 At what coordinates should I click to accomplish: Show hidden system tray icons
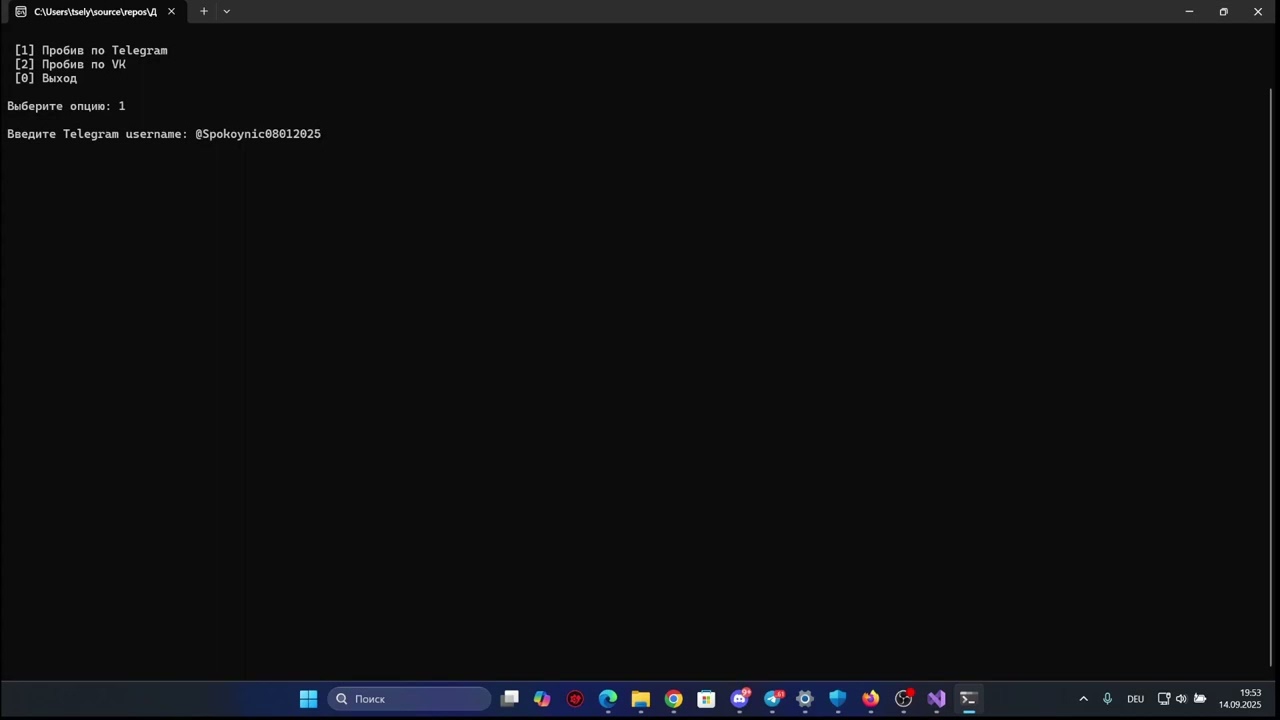(1083, 699)
